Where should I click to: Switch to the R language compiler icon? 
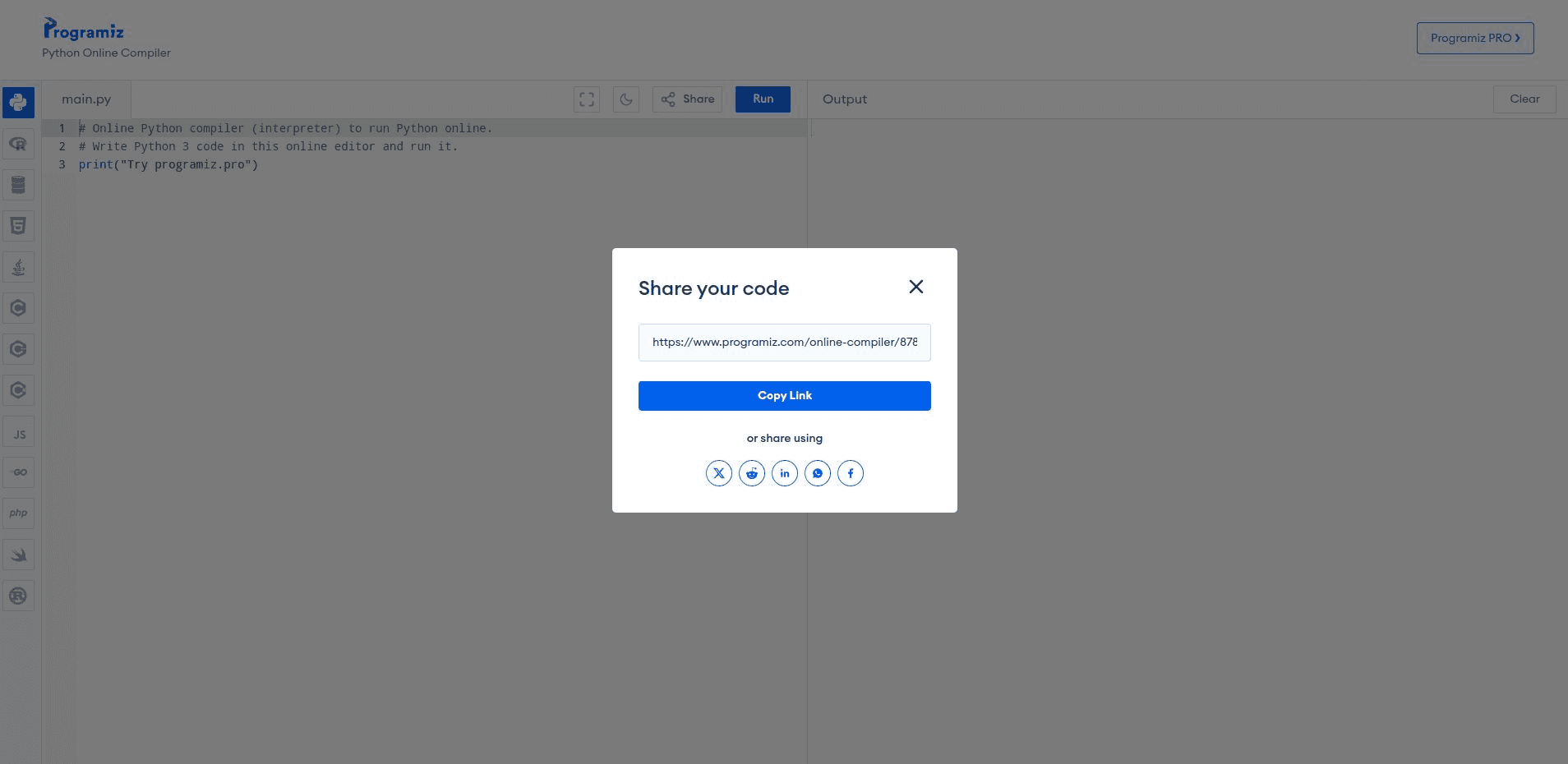18,144
